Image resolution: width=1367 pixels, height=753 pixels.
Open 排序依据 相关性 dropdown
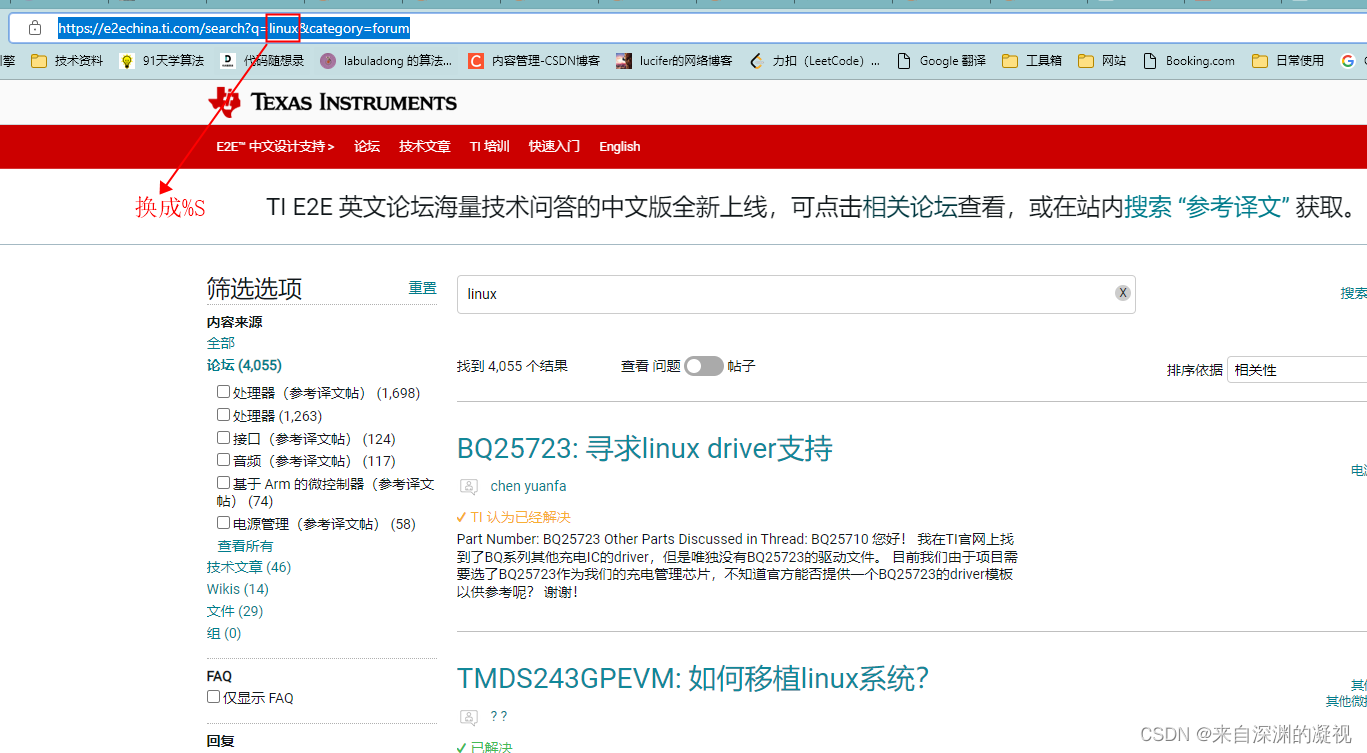click(x=1296, y=370)
